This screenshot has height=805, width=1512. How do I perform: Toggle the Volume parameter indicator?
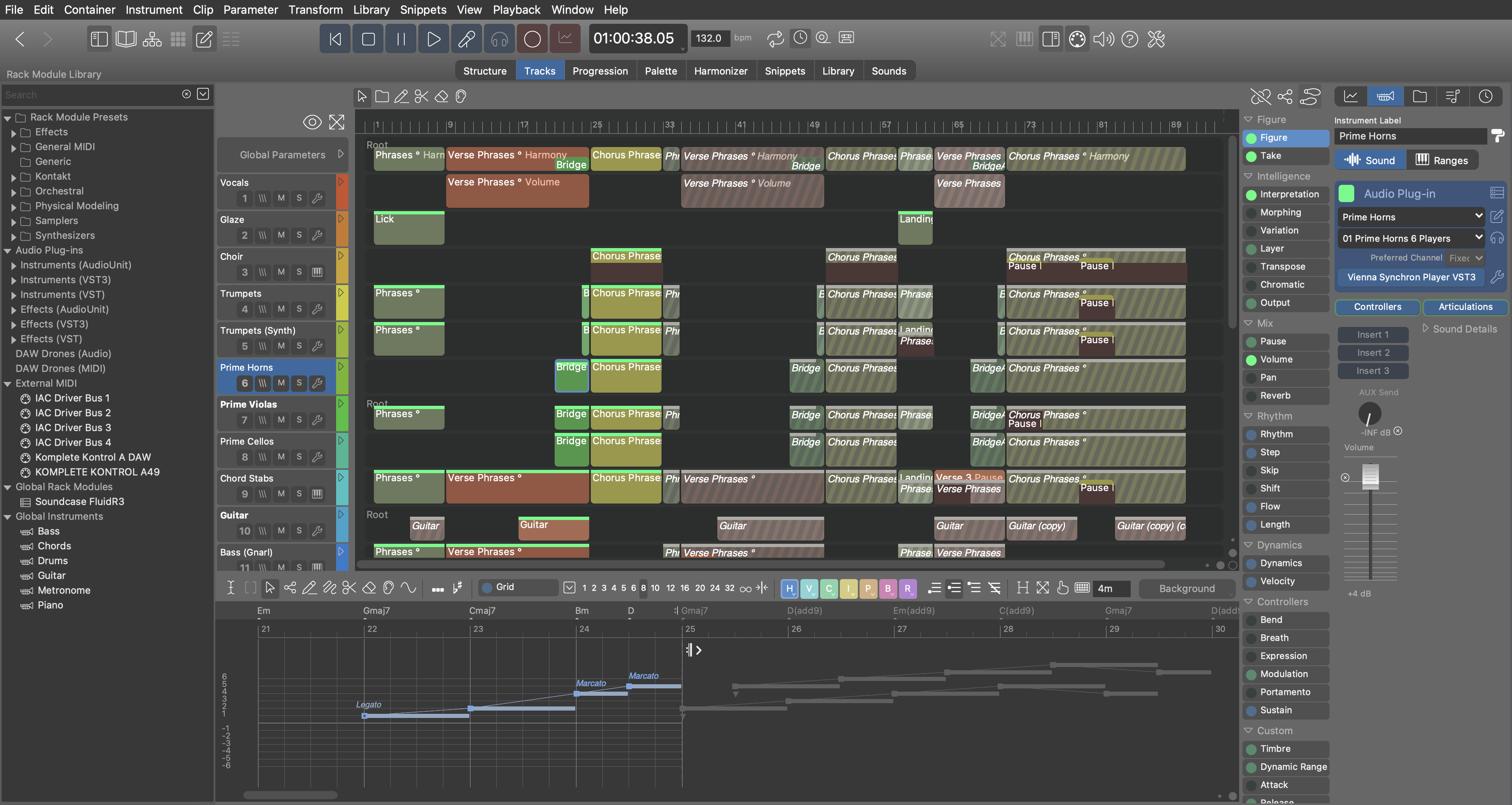pos(1251,360)
